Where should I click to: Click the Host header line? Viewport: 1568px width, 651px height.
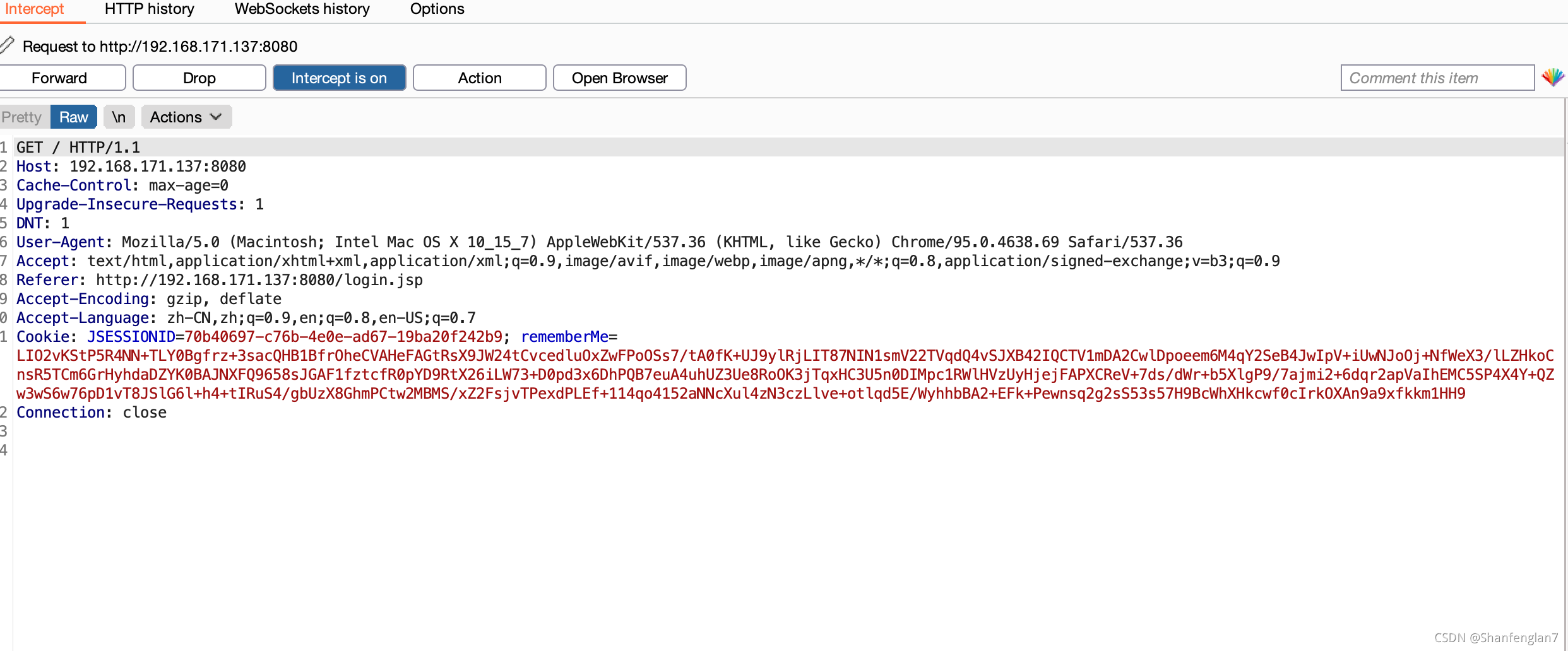click(x=131, y=166)
